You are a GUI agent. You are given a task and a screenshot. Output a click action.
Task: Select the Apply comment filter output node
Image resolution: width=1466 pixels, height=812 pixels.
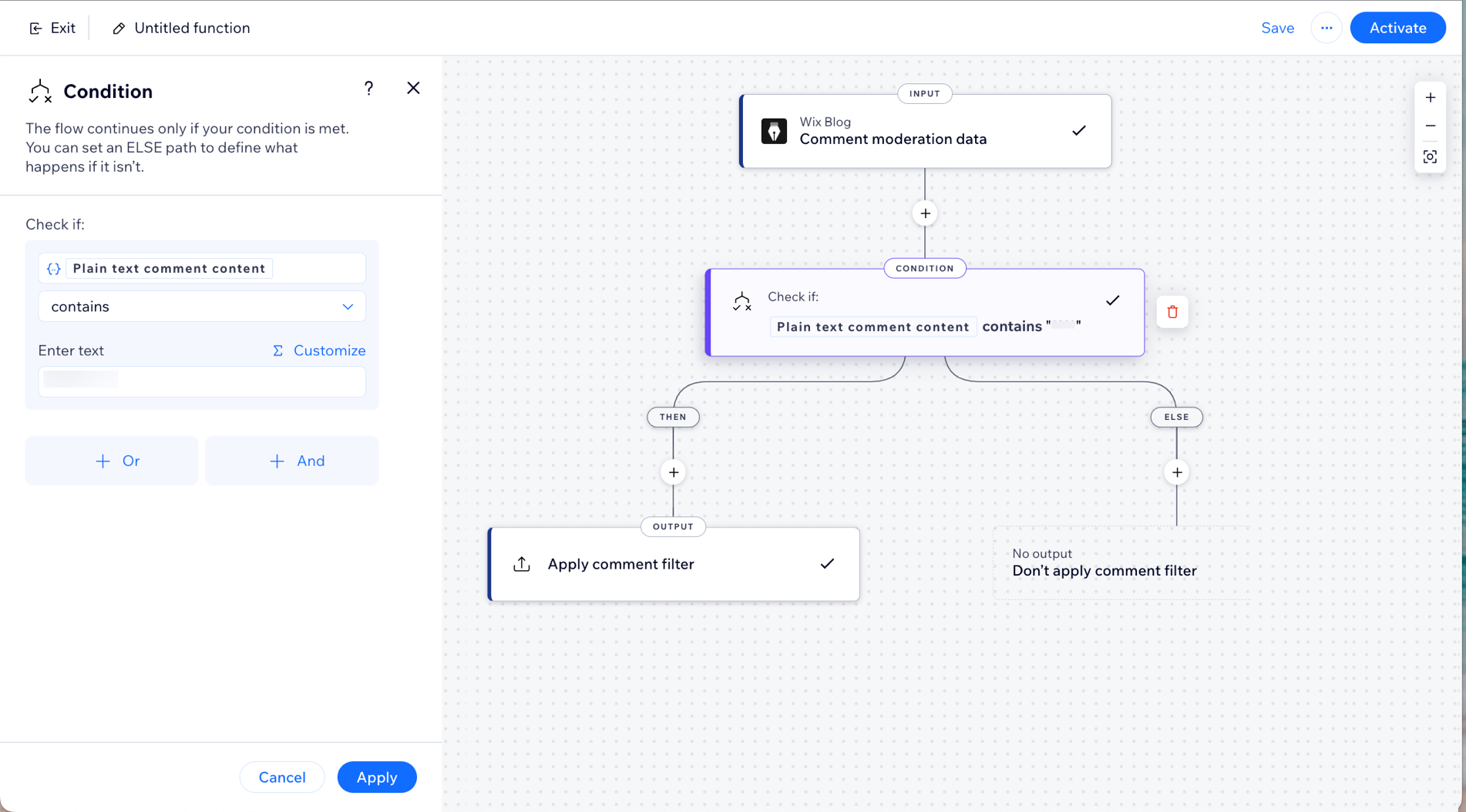(x=674, y=564)
